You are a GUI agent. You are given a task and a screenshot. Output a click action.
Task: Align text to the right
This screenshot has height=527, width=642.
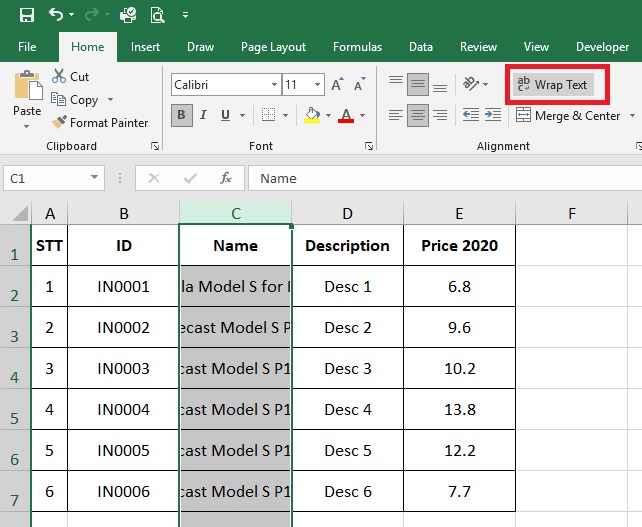tap(440, 115)
